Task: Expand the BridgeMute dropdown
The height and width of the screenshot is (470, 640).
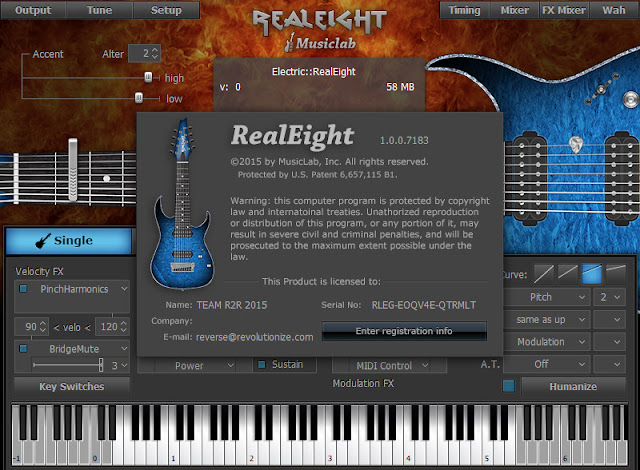Action: 124,349
